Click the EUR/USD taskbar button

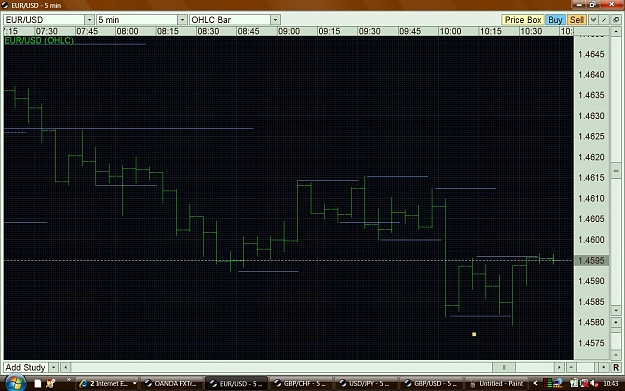[x=236, y=383]
